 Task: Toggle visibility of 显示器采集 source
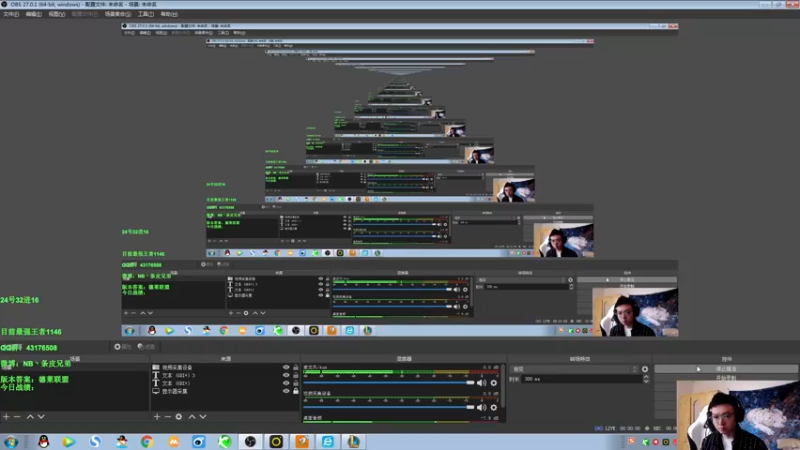pos(286,391)
